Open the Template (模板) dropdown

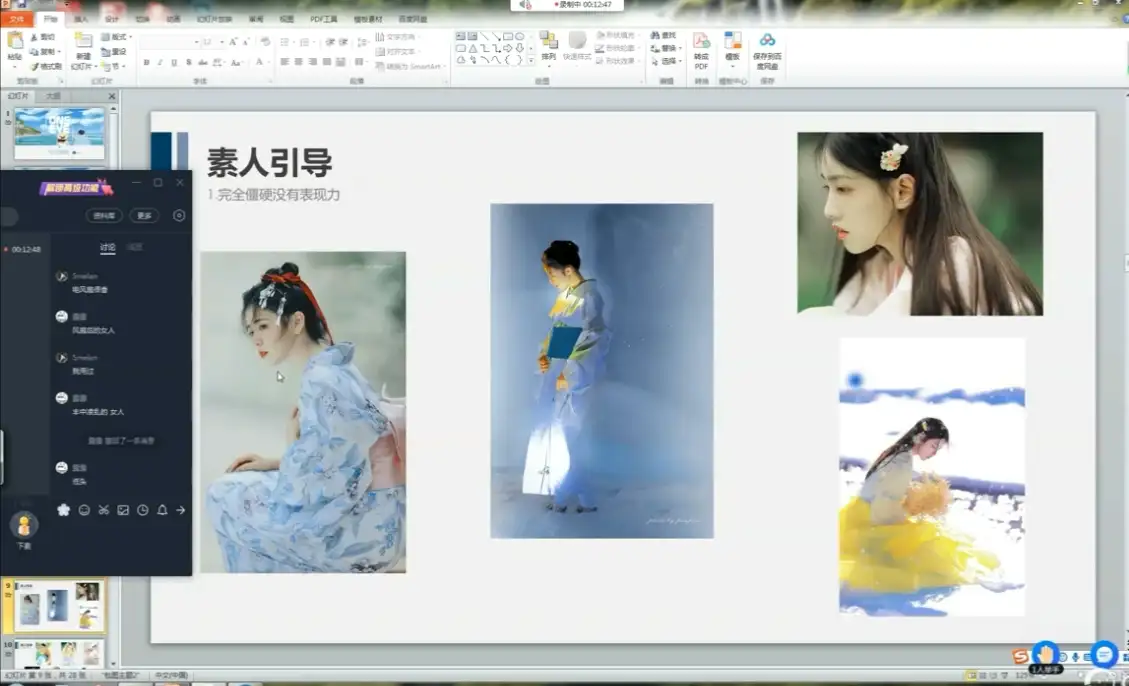tap(733, 66)
